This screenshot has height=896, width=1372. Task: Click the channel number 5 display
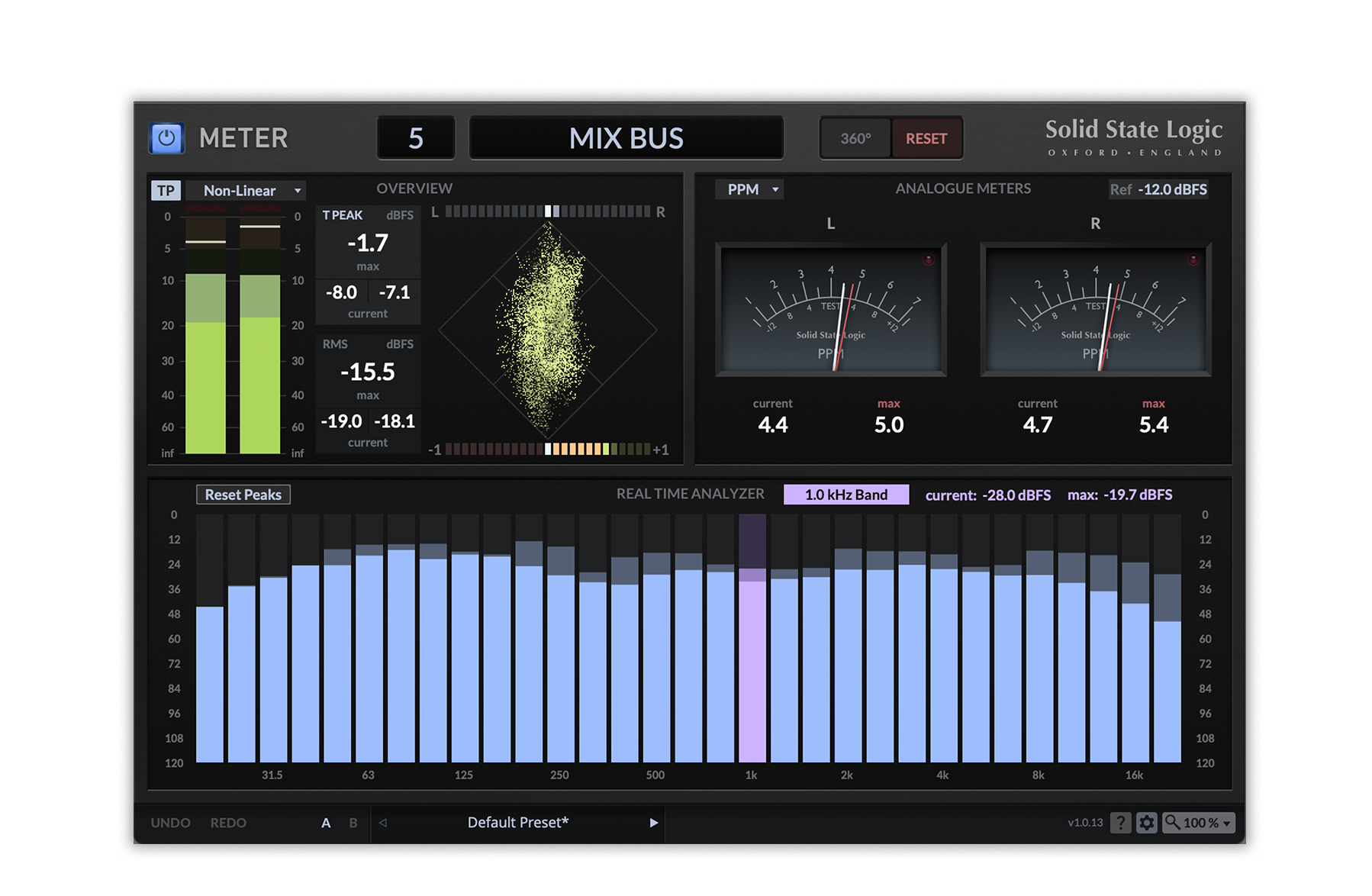click(x=416, y=138)
